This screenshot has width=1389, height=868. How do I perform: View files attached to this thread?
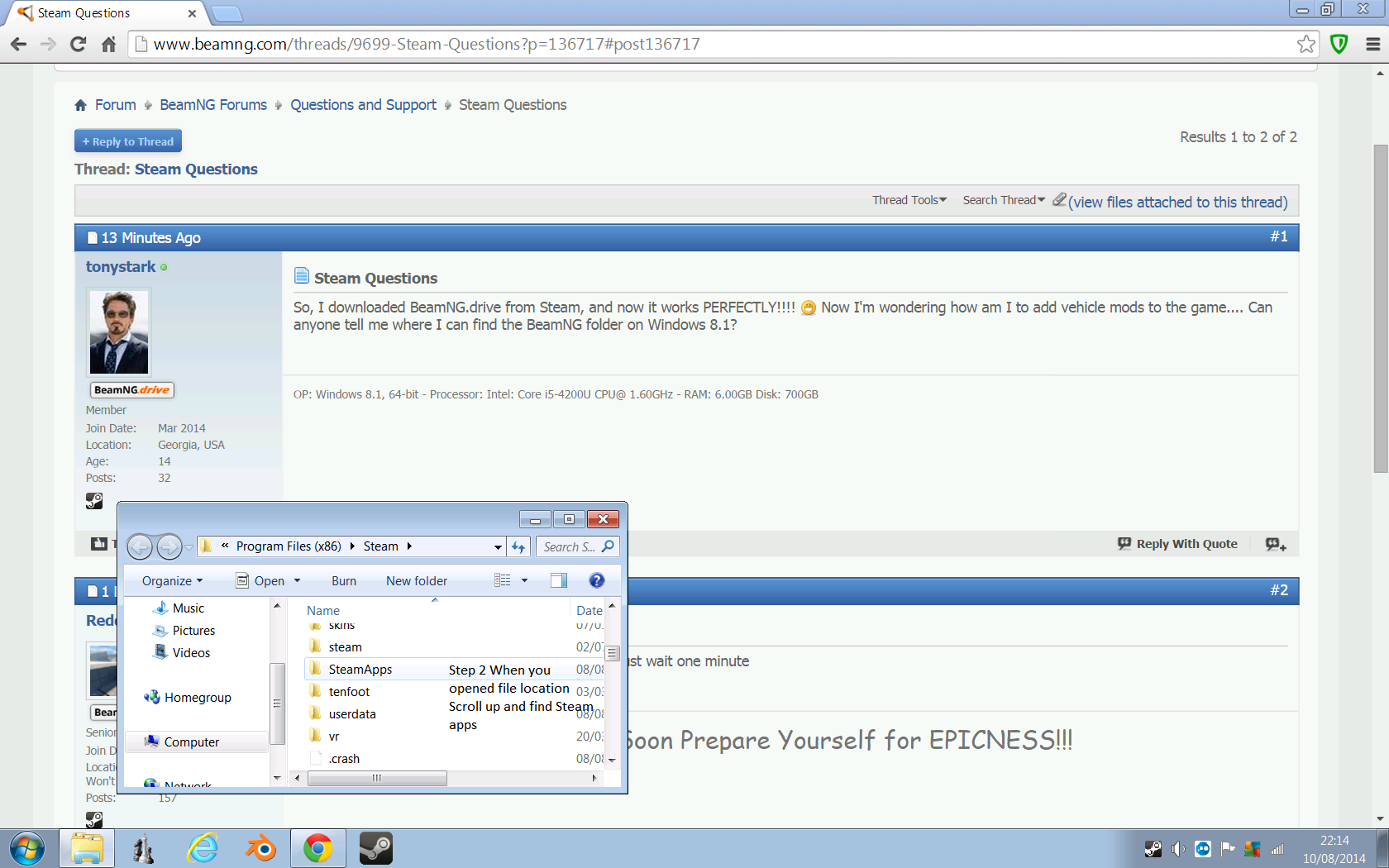[1177, 203]
